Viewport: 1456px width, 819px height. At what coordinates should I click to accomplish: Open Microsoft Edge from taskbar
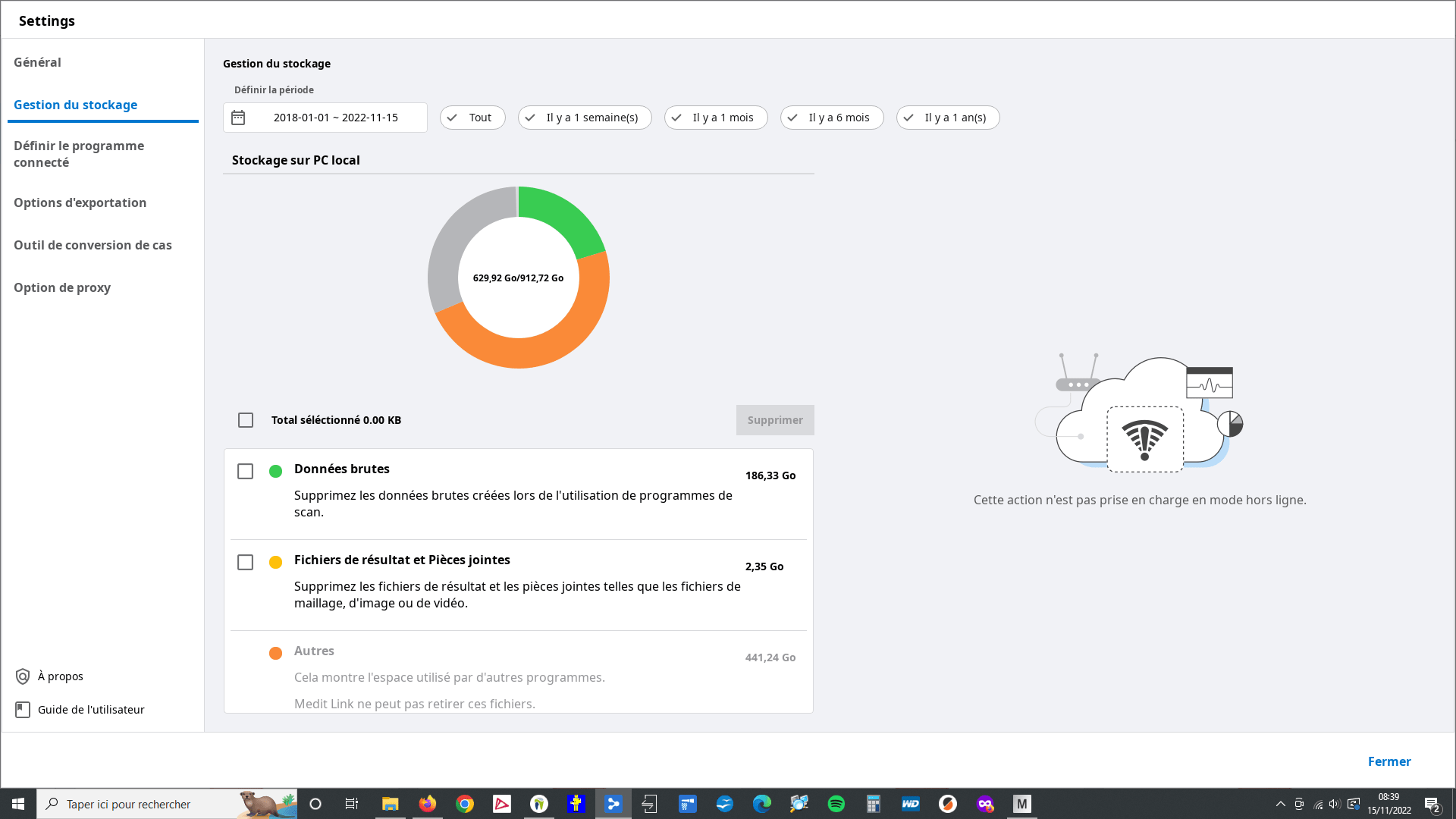pos(762,804)
